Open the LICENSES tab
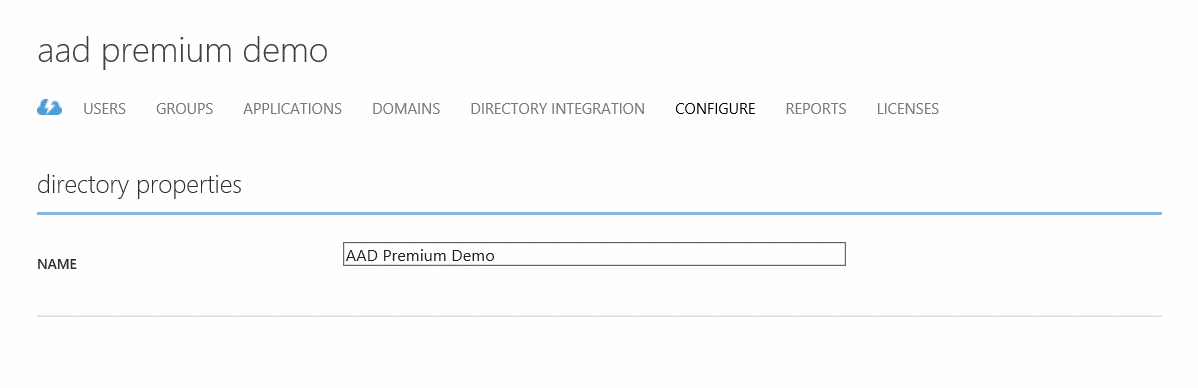Image resolution: width=1198 pixels, height=388 pixels. point(908,108)
